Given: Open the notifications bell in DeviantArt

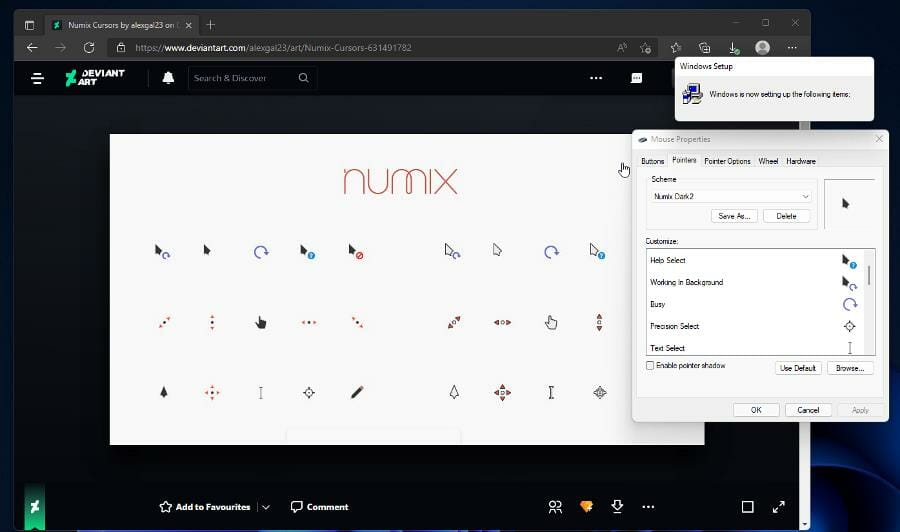Looking at the screenshot, I should (x=168, y=77).
